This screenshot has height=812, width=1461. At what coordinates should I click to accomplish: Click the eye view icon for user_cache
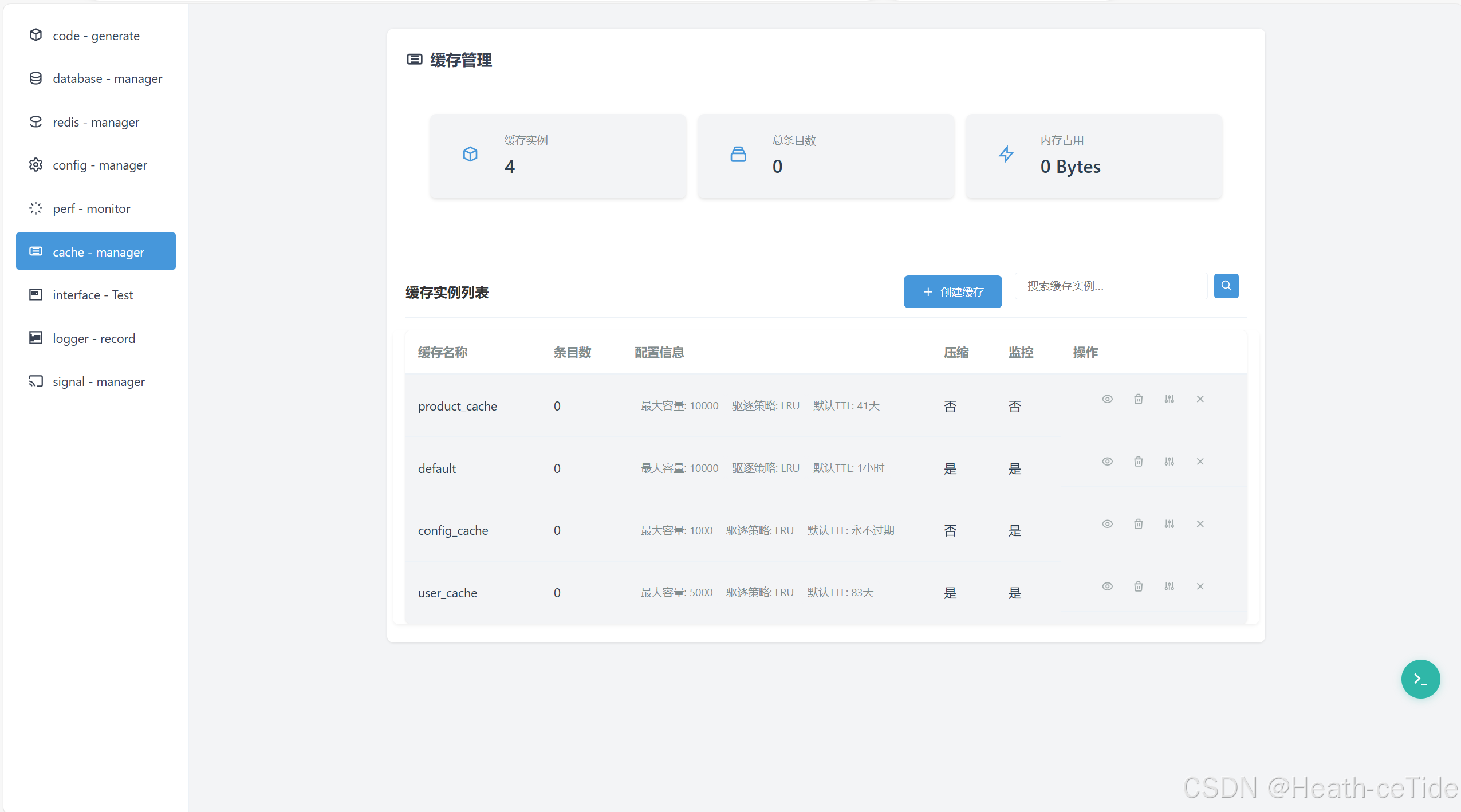pos(1107,586)
